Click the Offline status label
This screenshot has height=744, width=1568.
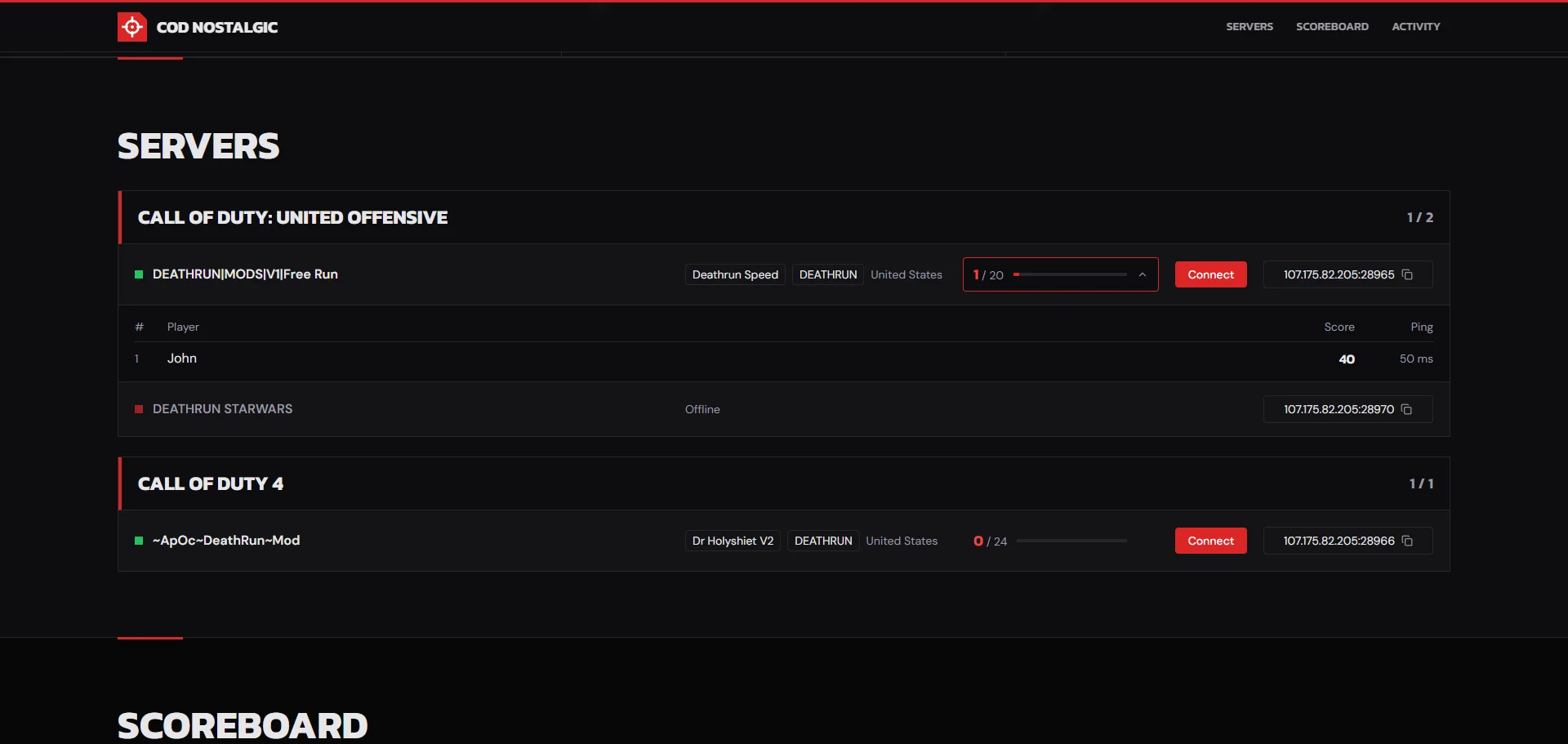(x=702, y=409)
